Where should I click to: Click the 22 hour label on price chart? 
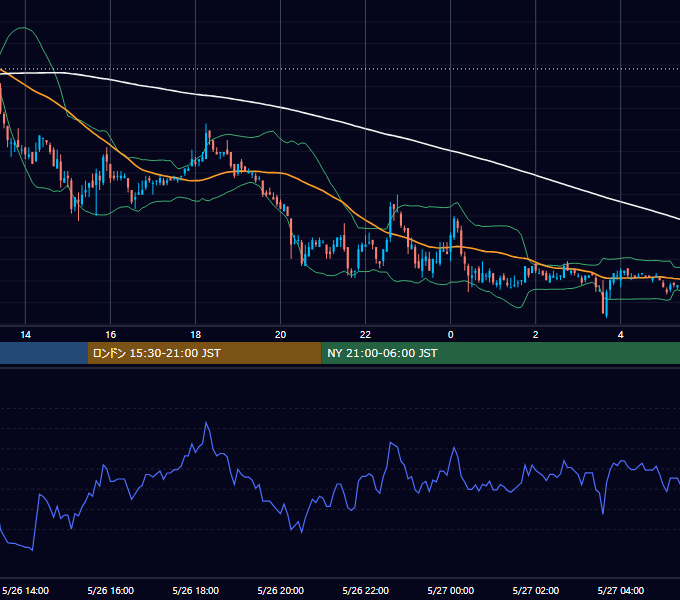coord(366,335)
